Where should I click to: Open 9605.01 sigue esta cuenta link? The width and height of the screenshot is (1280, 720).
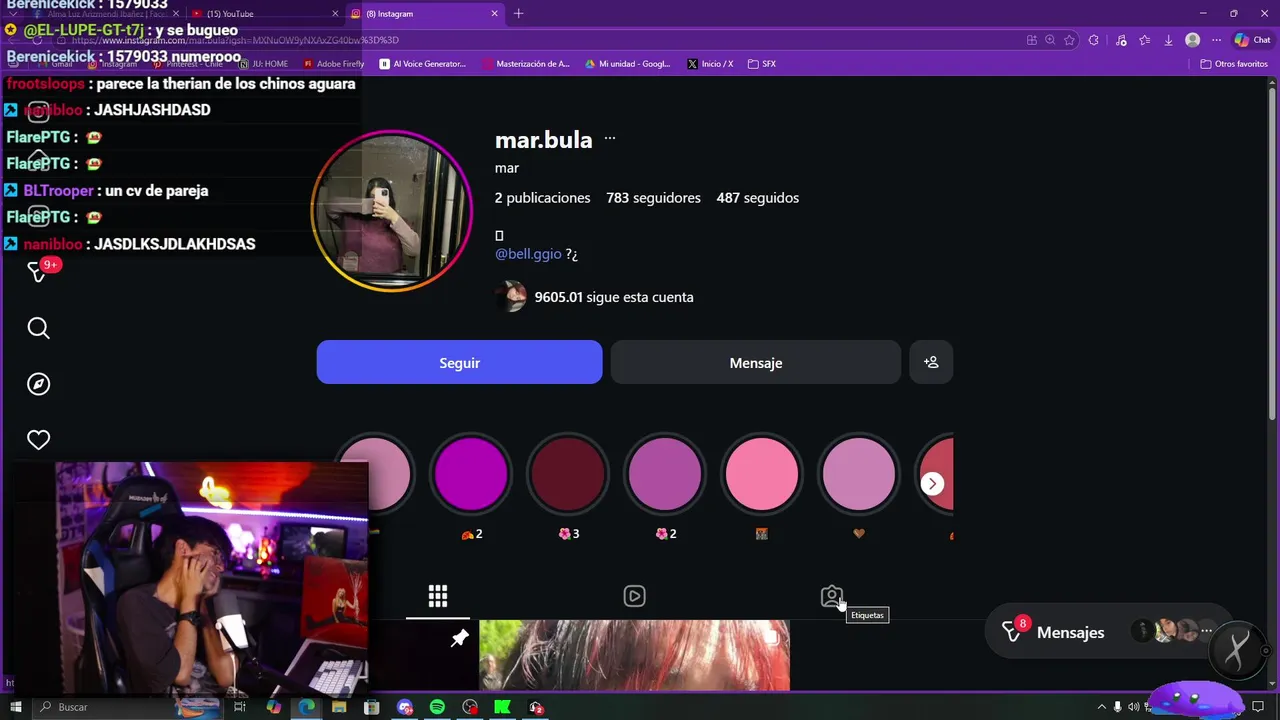[x=614, y=297]
